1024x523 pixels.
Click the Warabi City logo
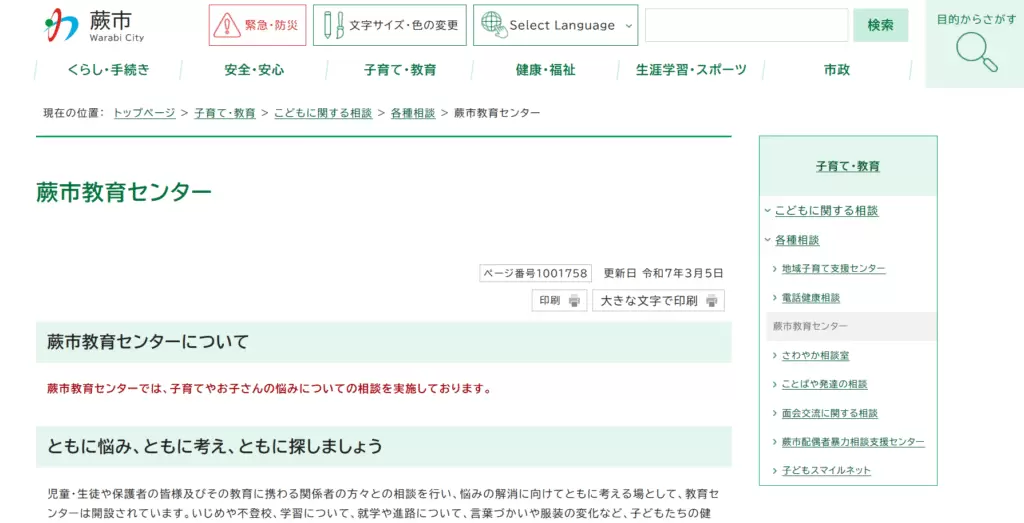click(95, 25)
